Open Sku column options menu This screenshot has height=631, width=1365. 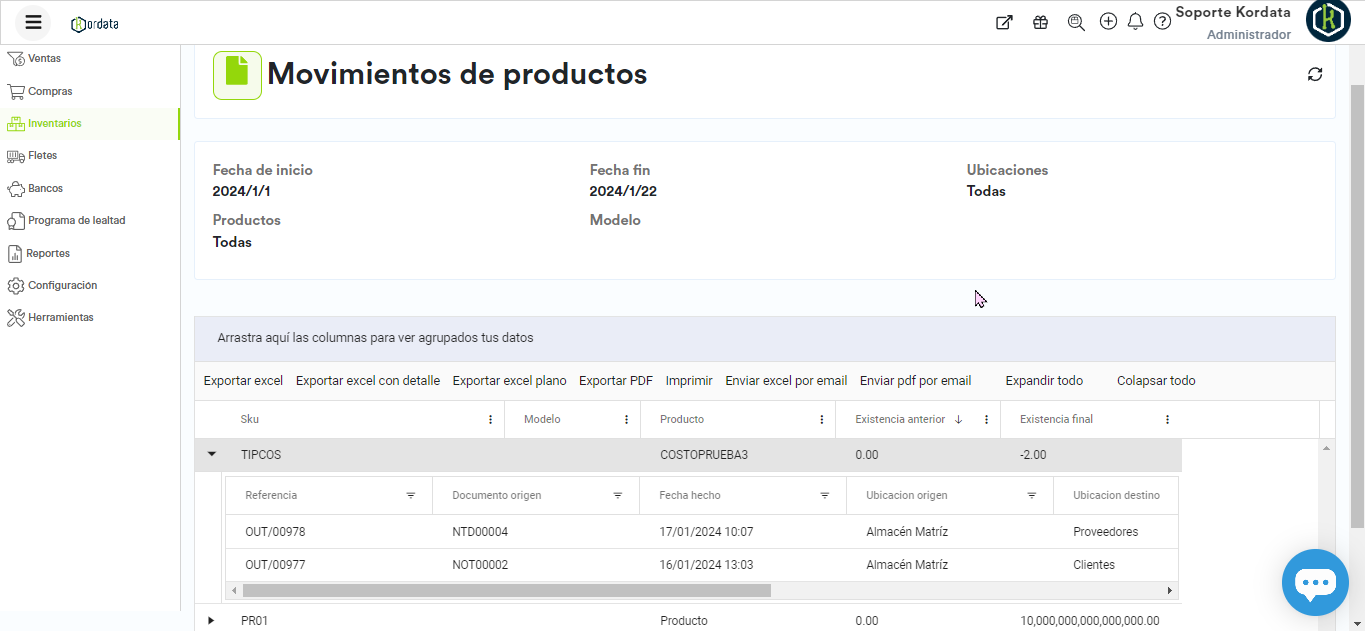tap(490, 420)
